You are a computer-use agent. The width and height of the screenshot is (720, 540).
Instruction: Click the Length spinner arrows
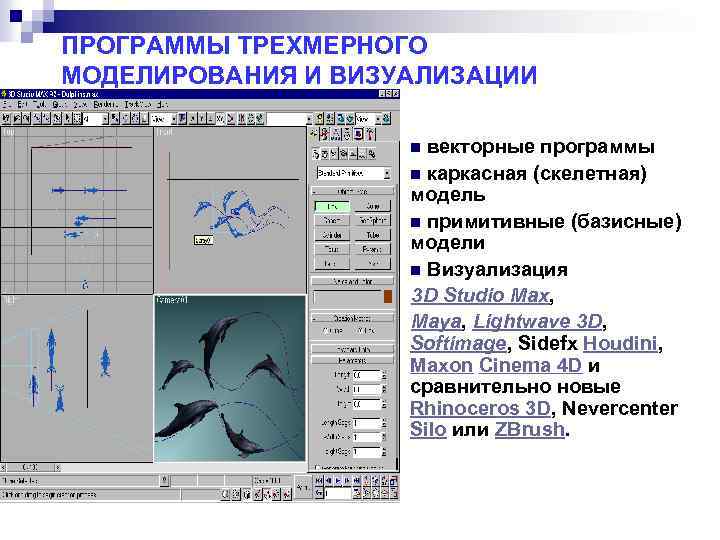[x=384, y=375]
